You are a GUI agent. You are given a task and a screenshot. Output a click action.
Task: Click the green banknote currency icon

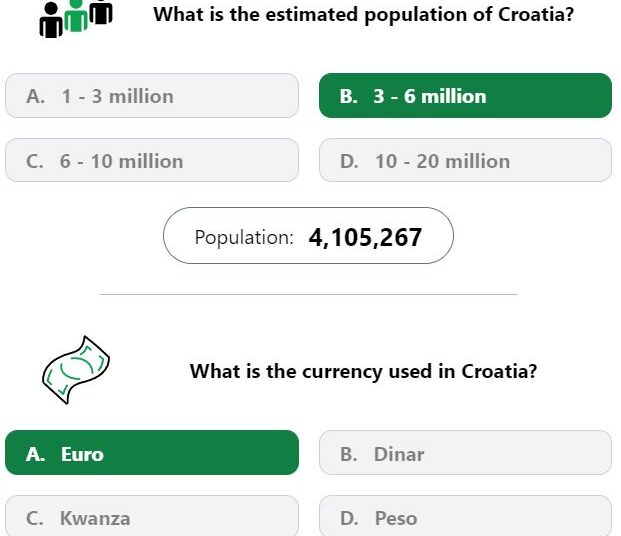(x=76, y=370)
